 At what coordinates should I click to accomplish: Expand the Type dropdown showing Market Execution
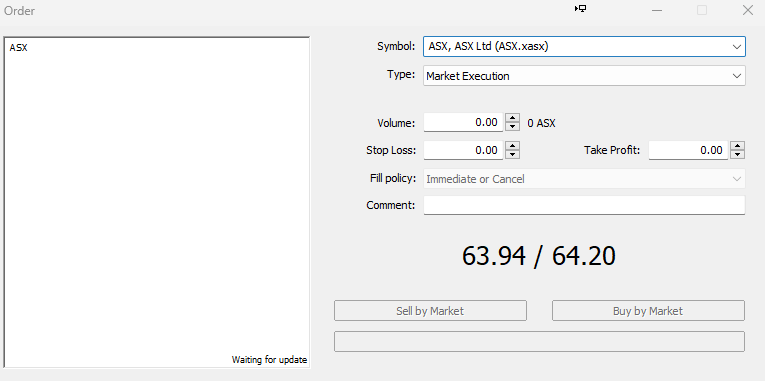click(x=736, y=76)
